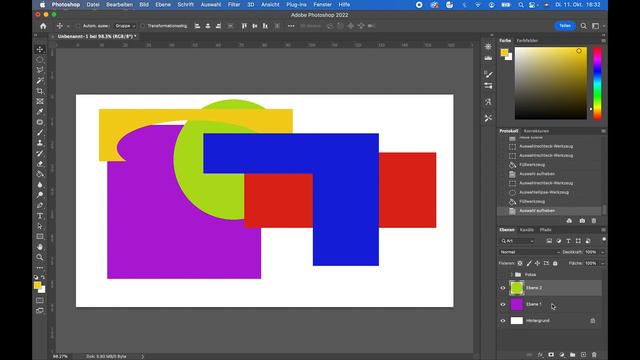Open the Deckkraft opacity dropdown arrow
Image resolution: width=640 pixels, height=360 pixels.
tap(602, 252)
